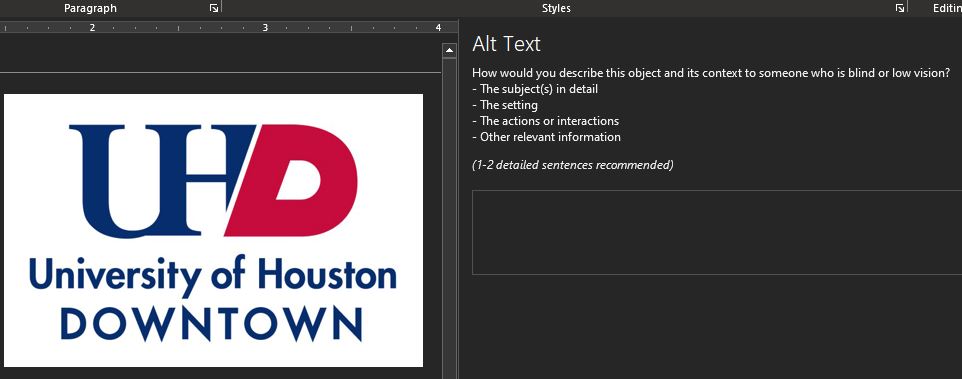Click the Styles group label in ribbon
This screenshot has height=379, width=962.
[x=556, y=8]
